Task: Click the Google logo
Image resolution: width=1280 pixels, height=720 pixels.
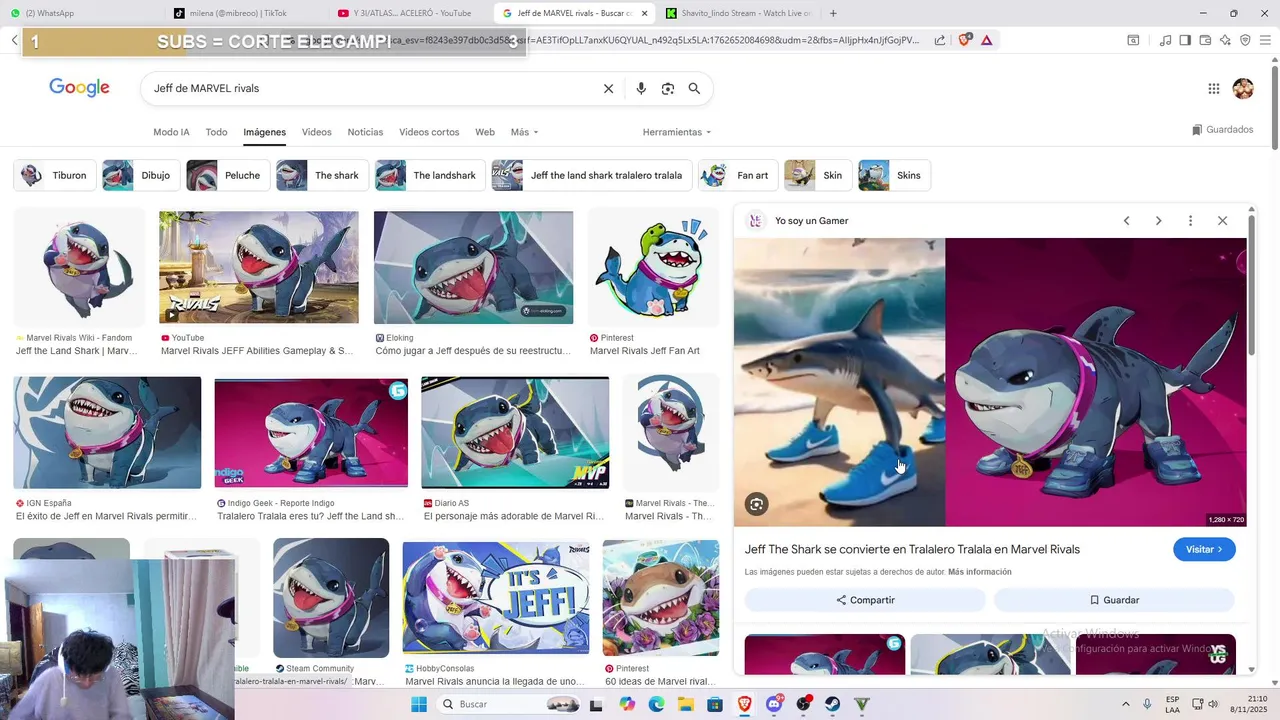Action: (79, 88)
